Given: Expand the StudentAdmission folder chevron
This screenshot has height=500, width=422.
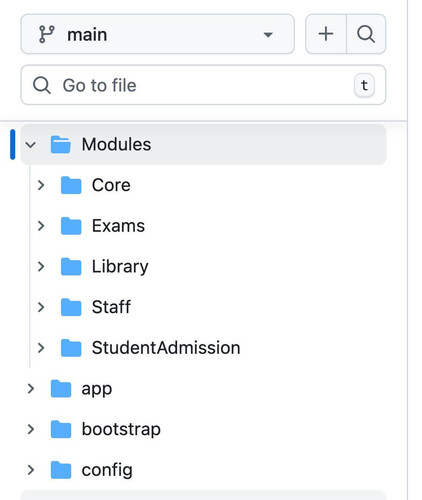Looking at the screenshot, I should coord(41,348).
